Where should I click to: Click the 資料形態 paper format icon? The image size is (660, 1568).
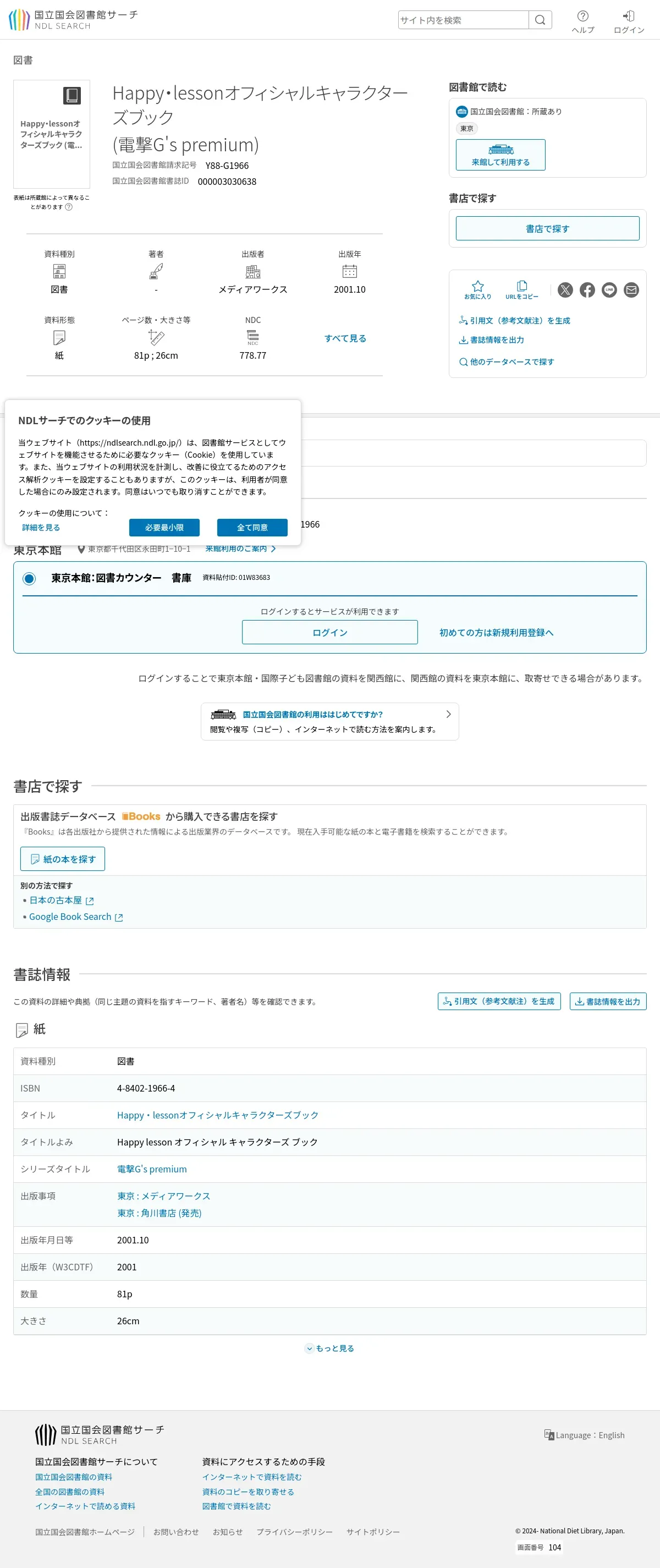coord(59,337)
